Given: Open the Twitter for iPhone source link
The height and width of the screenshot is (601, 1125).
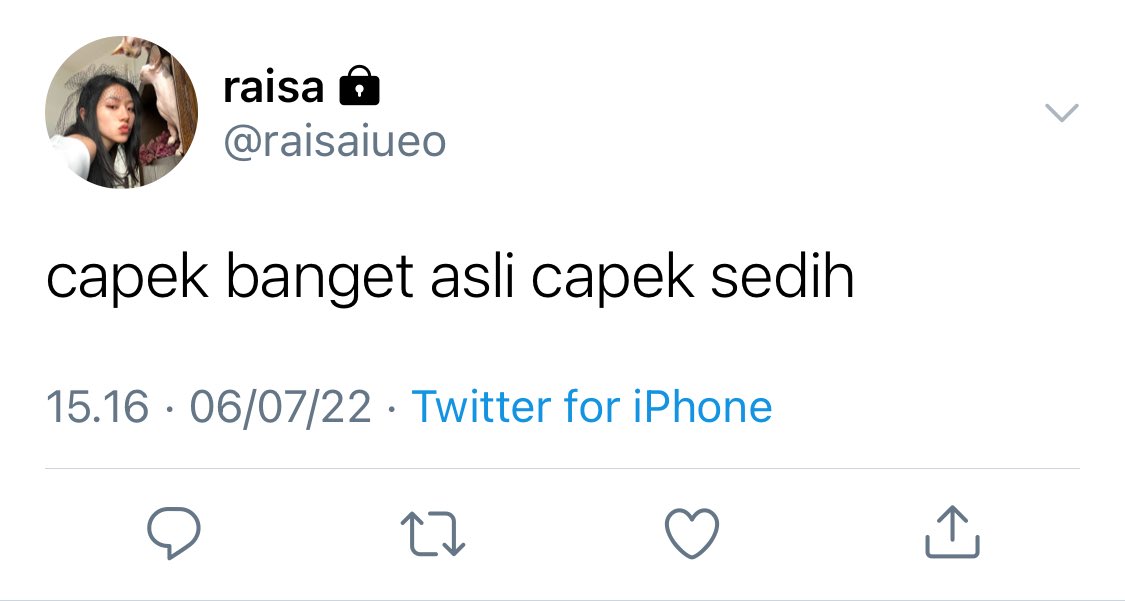Looking at the screenshot, I should point(592,406).
